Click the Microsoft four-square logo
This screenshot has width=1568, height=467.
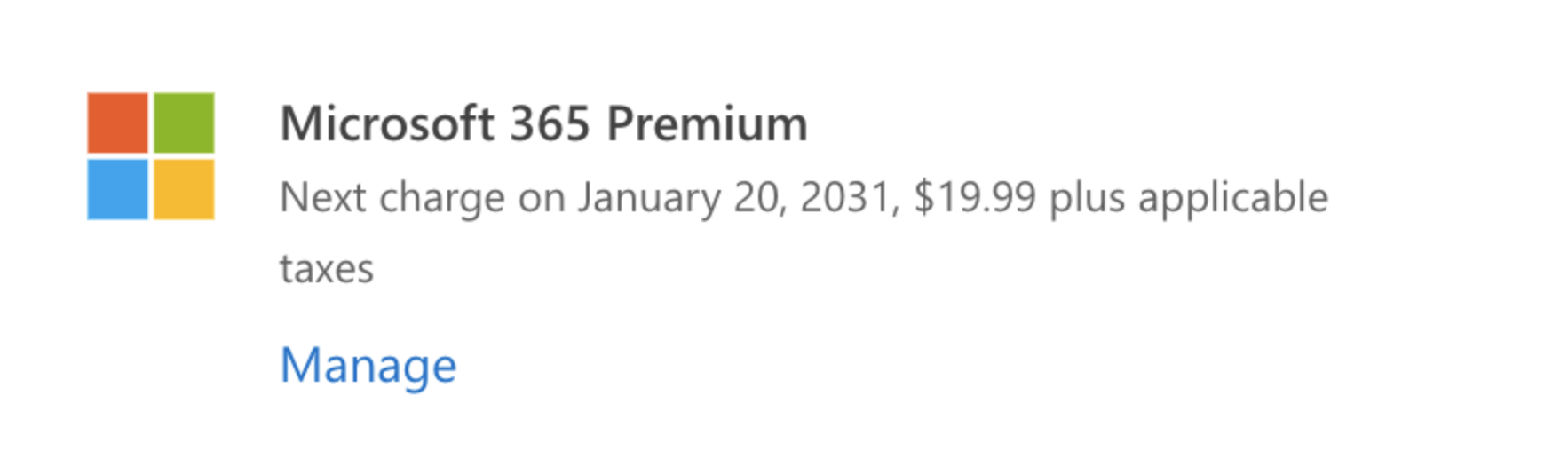click(x=151, y=156)
